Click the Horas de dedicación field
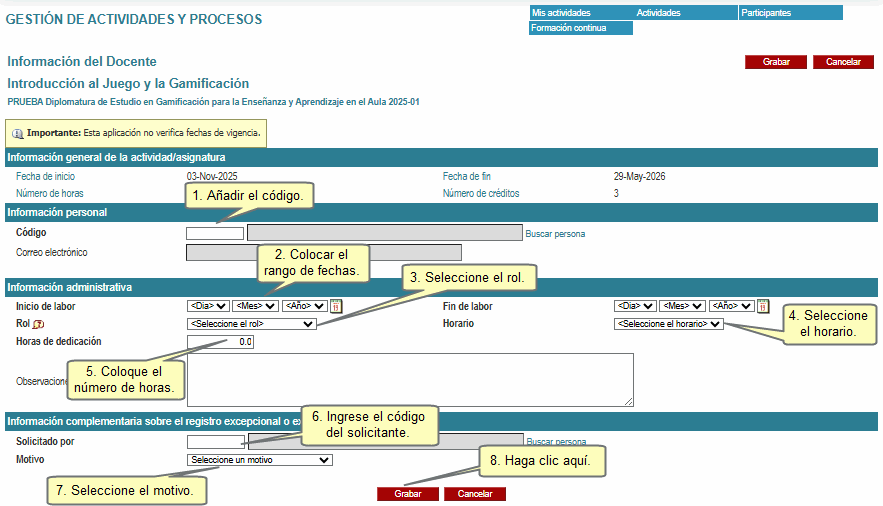Viewport: 883px width, 506px height. click(220, 342)
